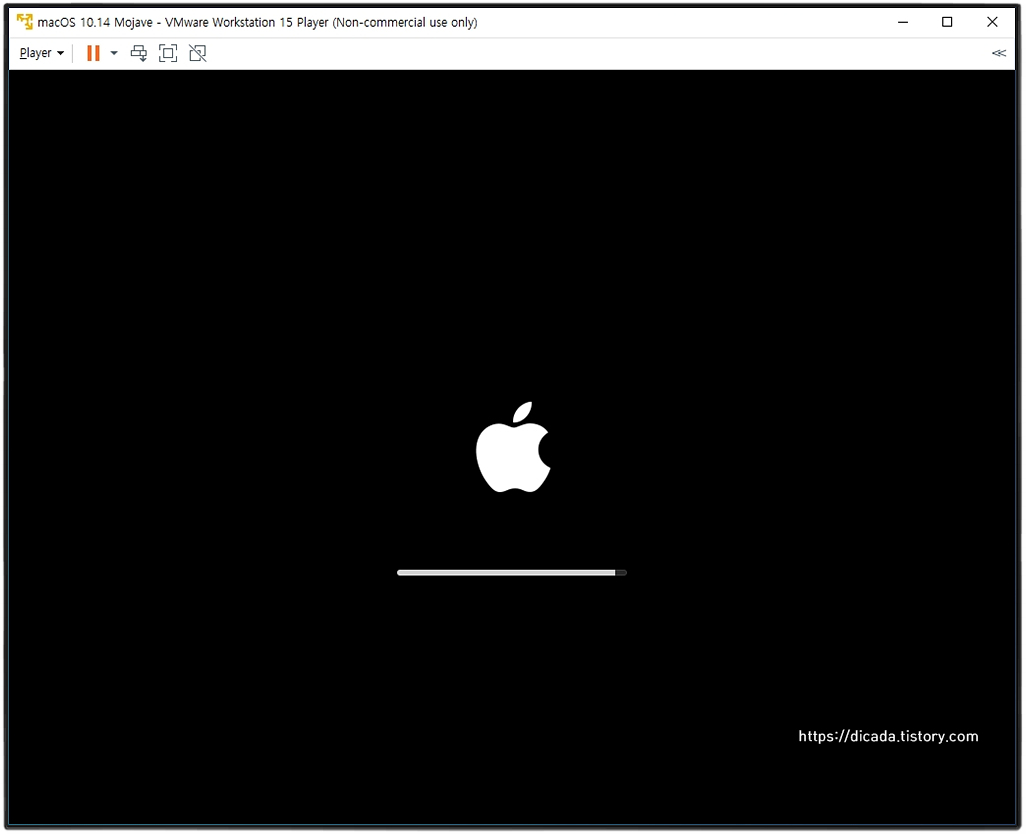This screenshot has height=834, width=1026.
Task: Close the VMware Player window
Action: coord(992,22)
